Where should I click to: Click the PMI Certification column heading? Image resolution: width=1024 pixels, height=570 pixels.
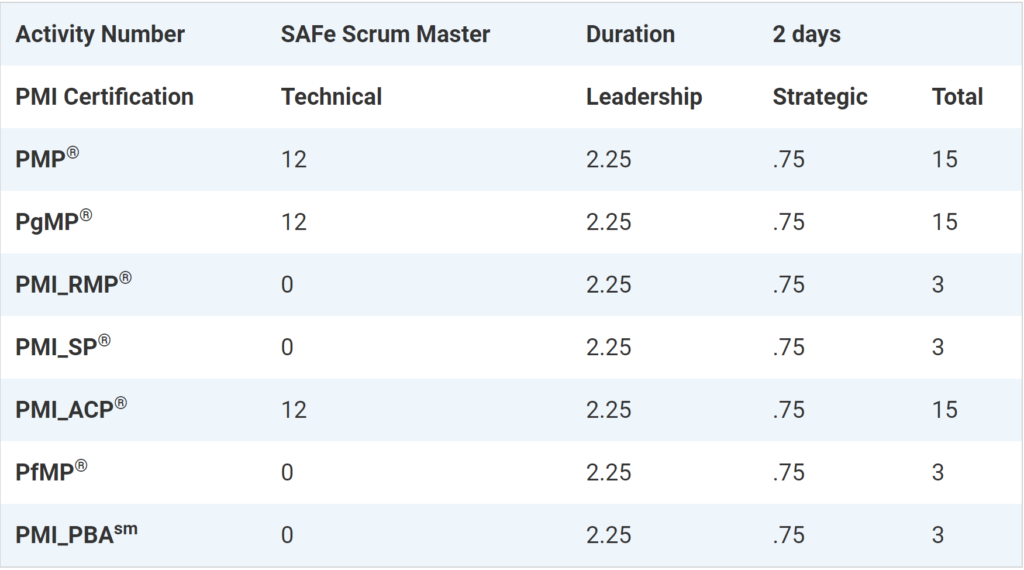tap(104, 97)
